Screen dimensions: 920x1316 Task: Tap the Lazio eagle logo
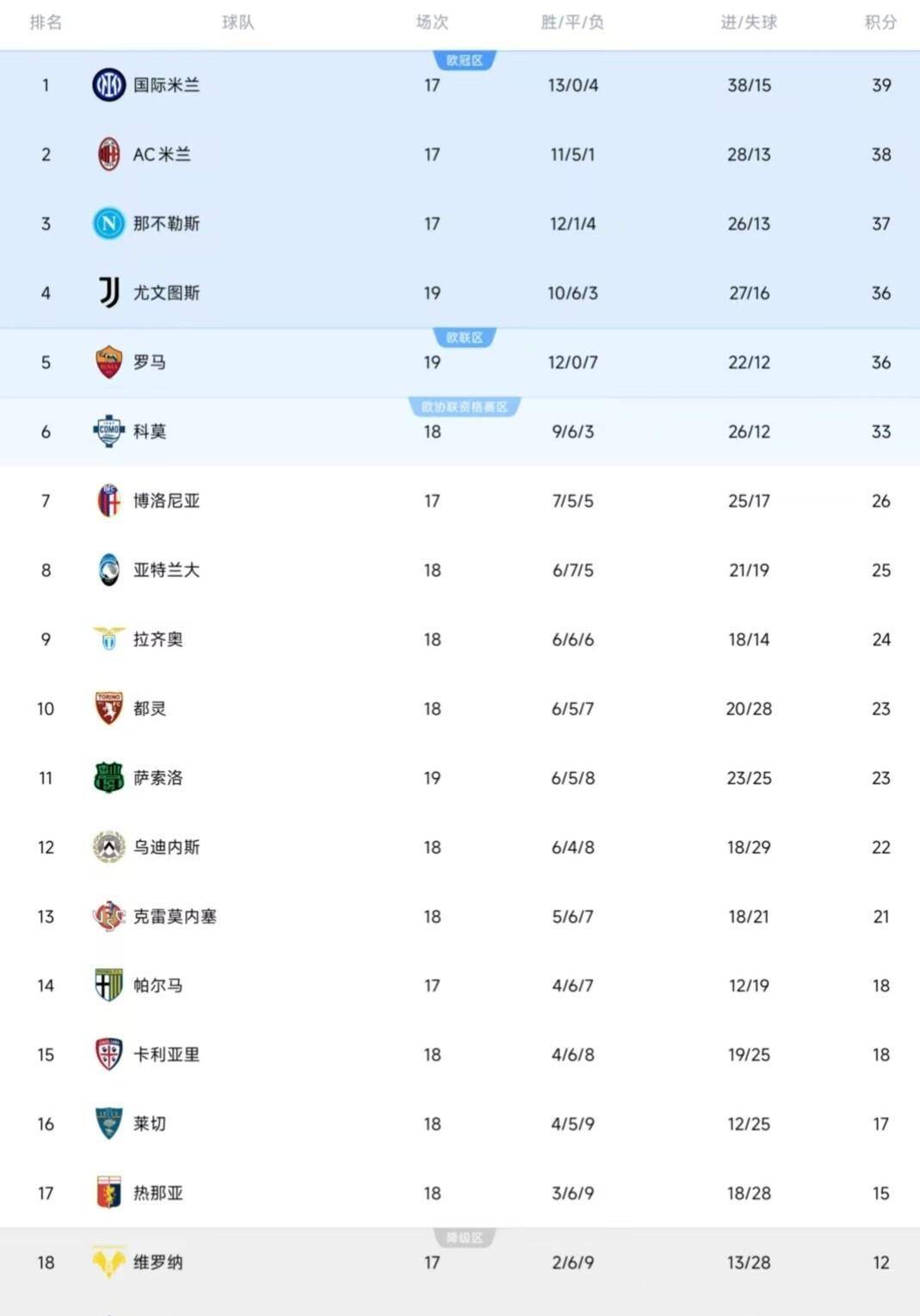tap(108, 639)
